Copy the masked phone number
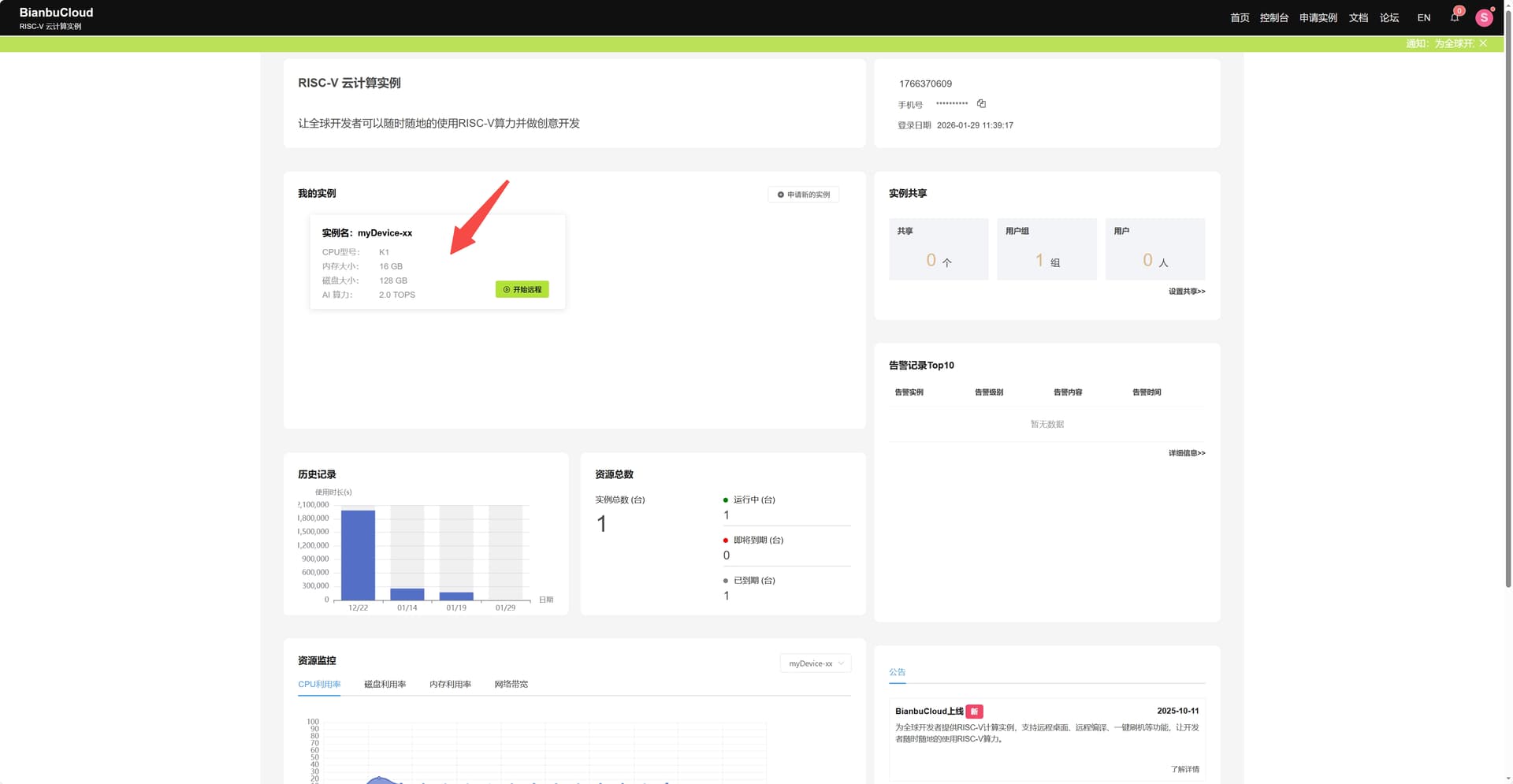 click(x=981, y=104)
